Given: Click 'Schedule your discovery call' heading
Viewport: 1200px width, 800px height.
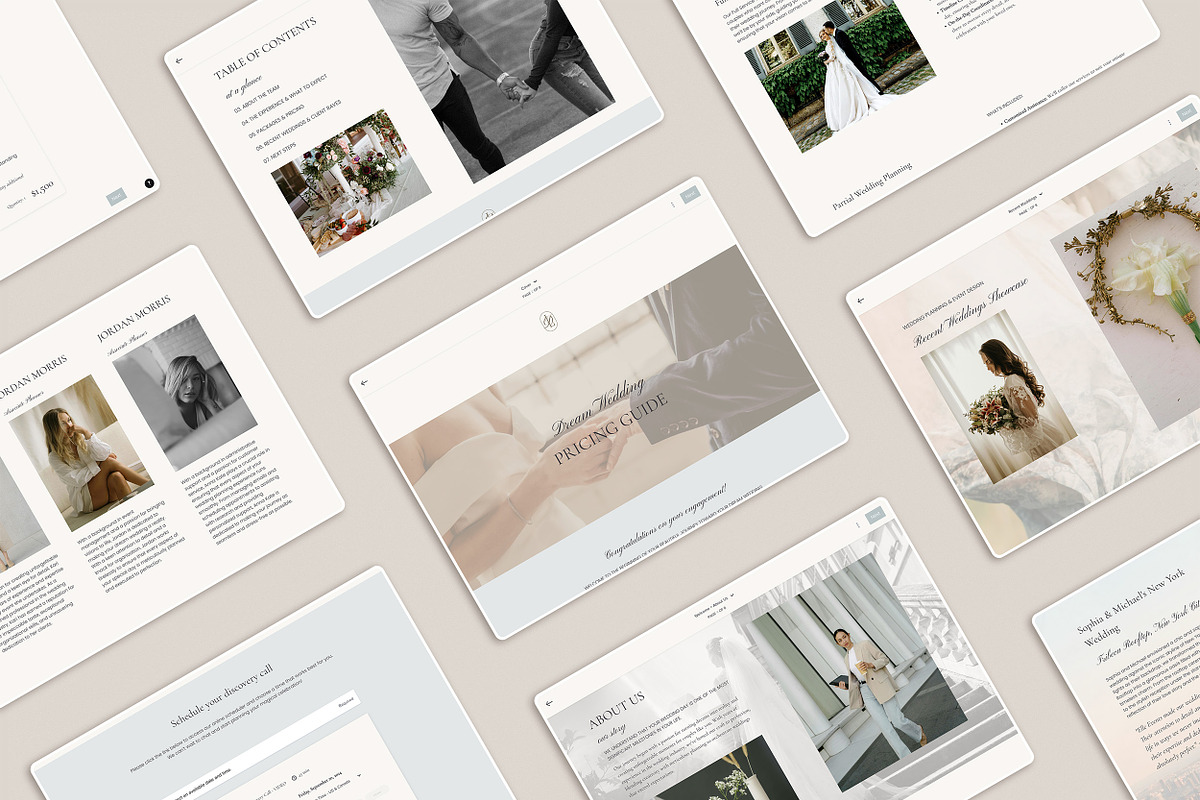Looking at the screenshot, I should (x=221, y=693).
